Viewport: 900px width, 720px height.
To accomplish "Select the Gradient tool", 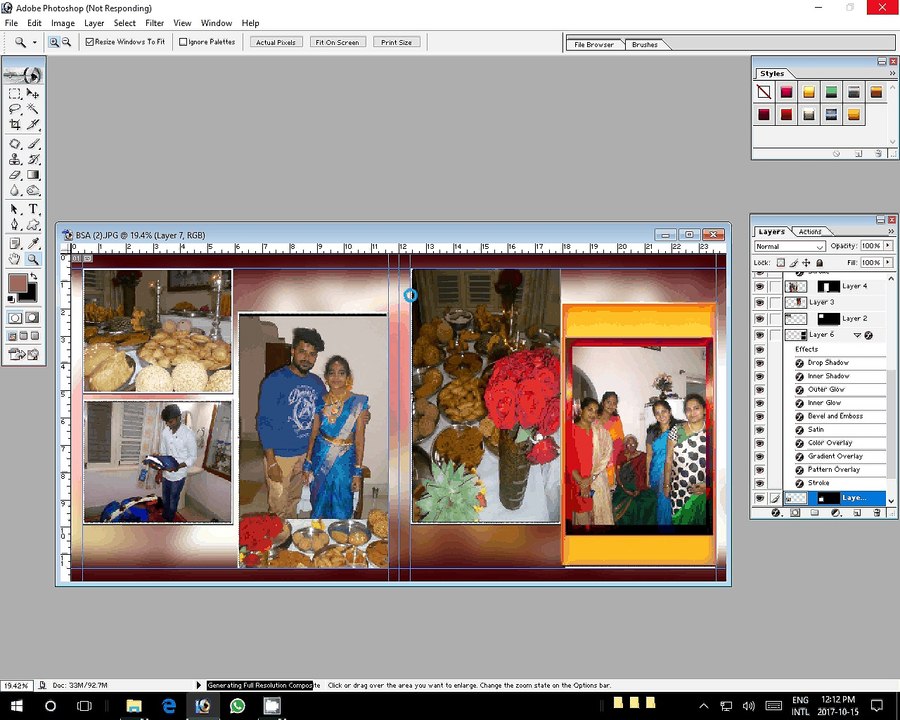I will pos(33,175).
